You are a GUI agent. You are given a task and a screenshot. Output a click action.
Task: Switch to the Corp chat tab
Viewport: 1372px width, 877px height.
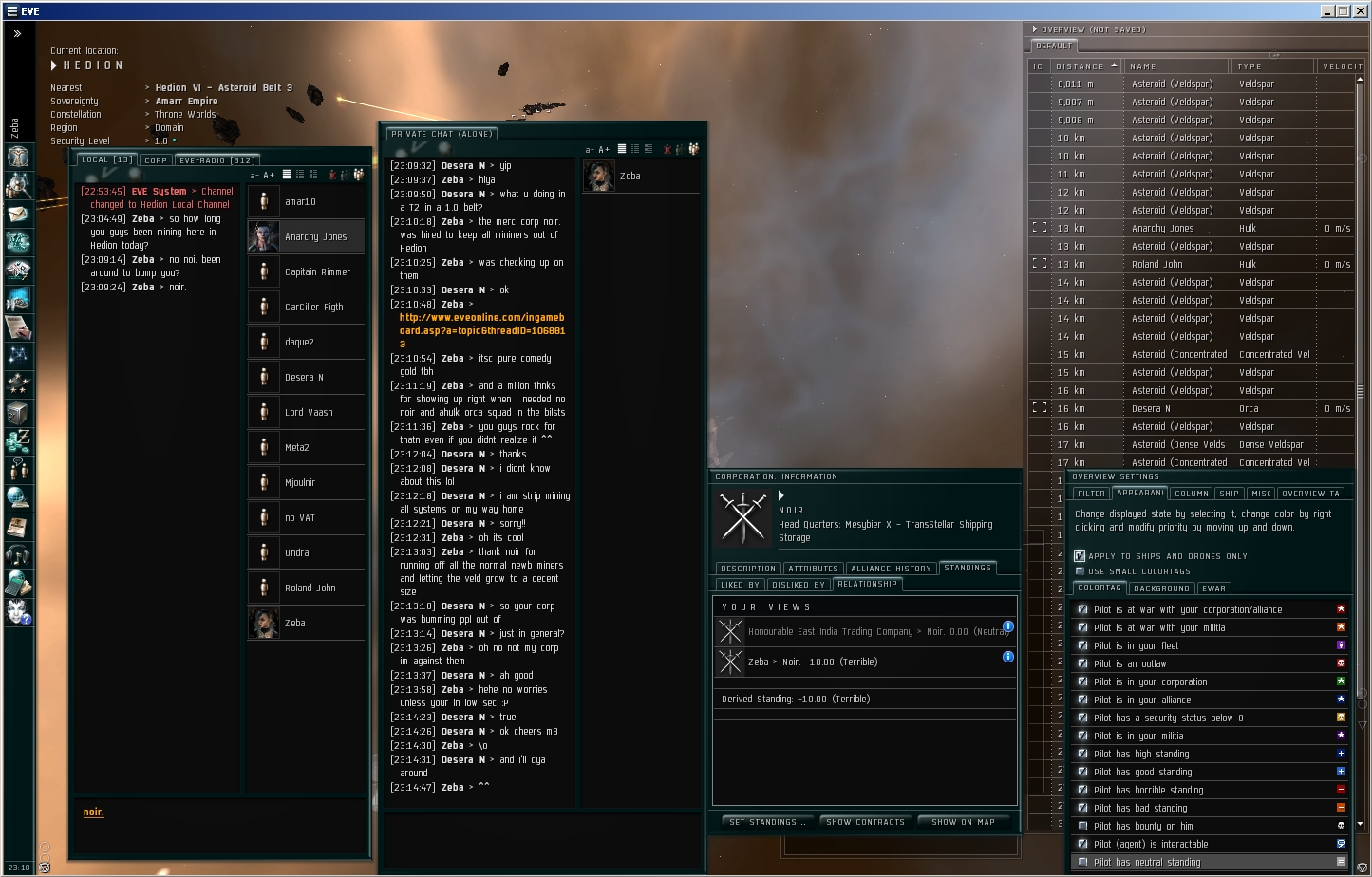coord(156,160)
